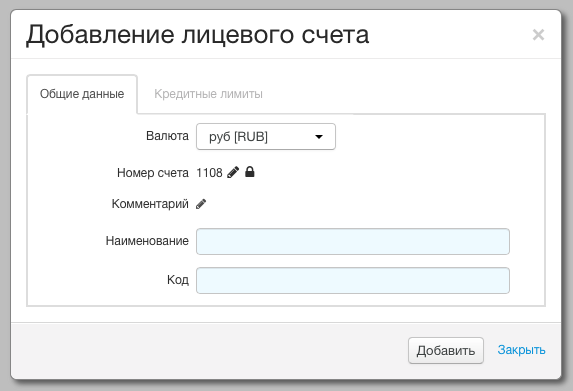Close the dialog with the X icon
The width and height of the screenshot is (573, 391).
coord(538,35)
